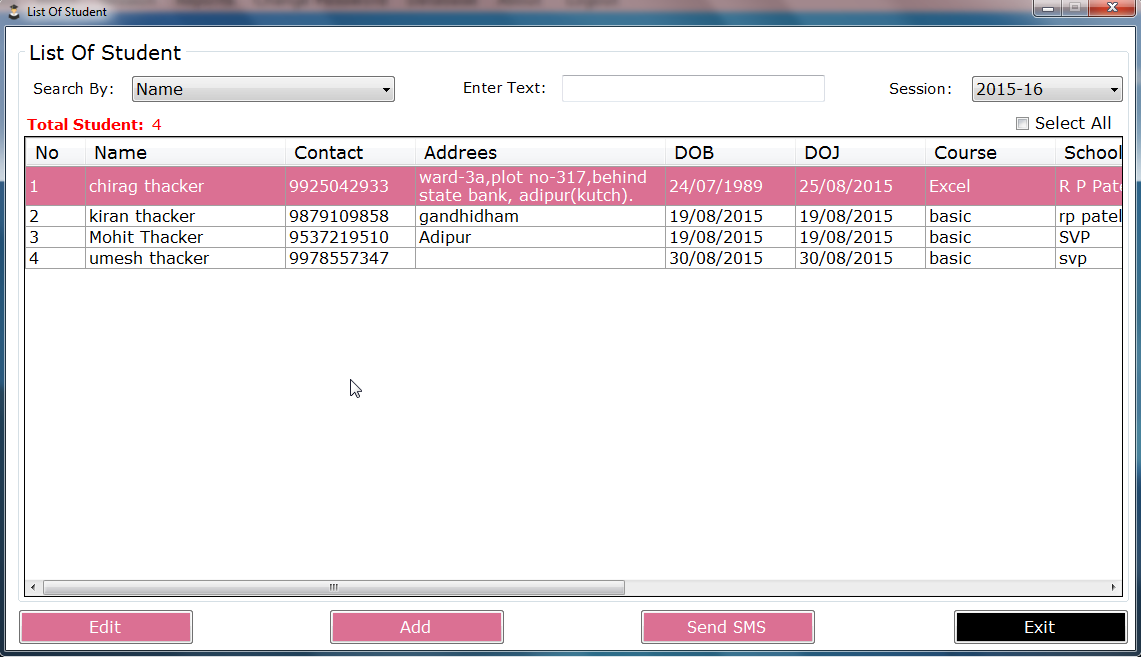The height and width of the screenshot is (657, 1141).
Task: Close the List Of Student window
Action: pyautogui.click(x=1112, y=8)
